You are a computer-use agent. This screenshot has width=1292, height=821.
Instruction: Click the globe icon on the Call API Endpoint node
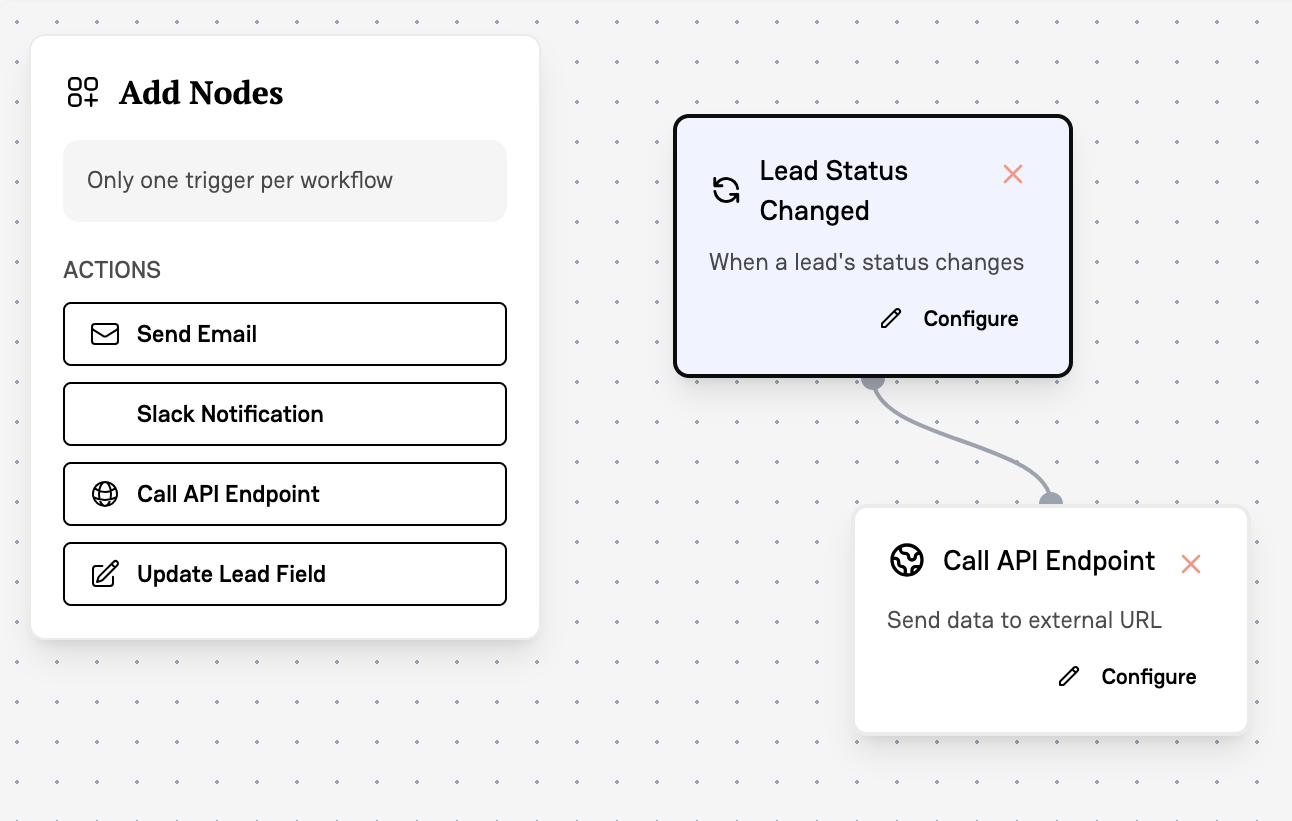click(x=907, y=561)
